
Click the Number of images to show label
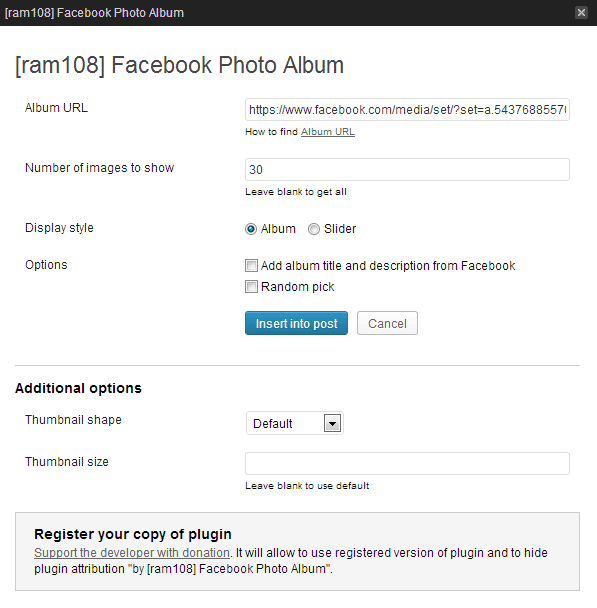pyautogui.click(x=100, y=168)
